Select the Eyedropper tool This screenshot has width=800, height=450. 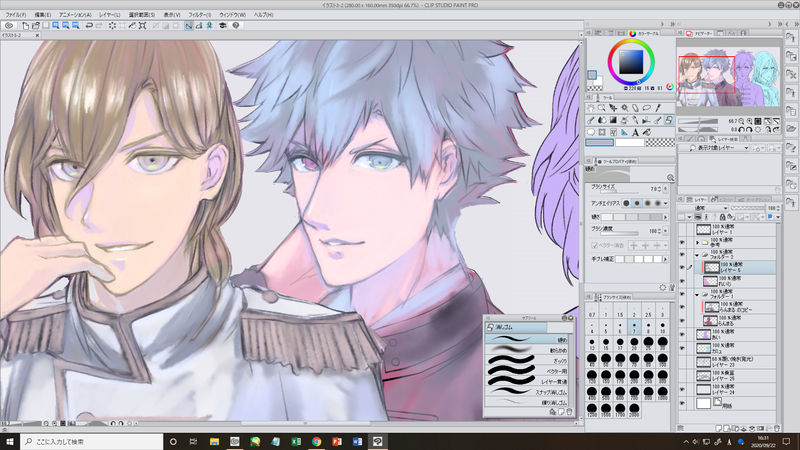(x=658, y=108)
